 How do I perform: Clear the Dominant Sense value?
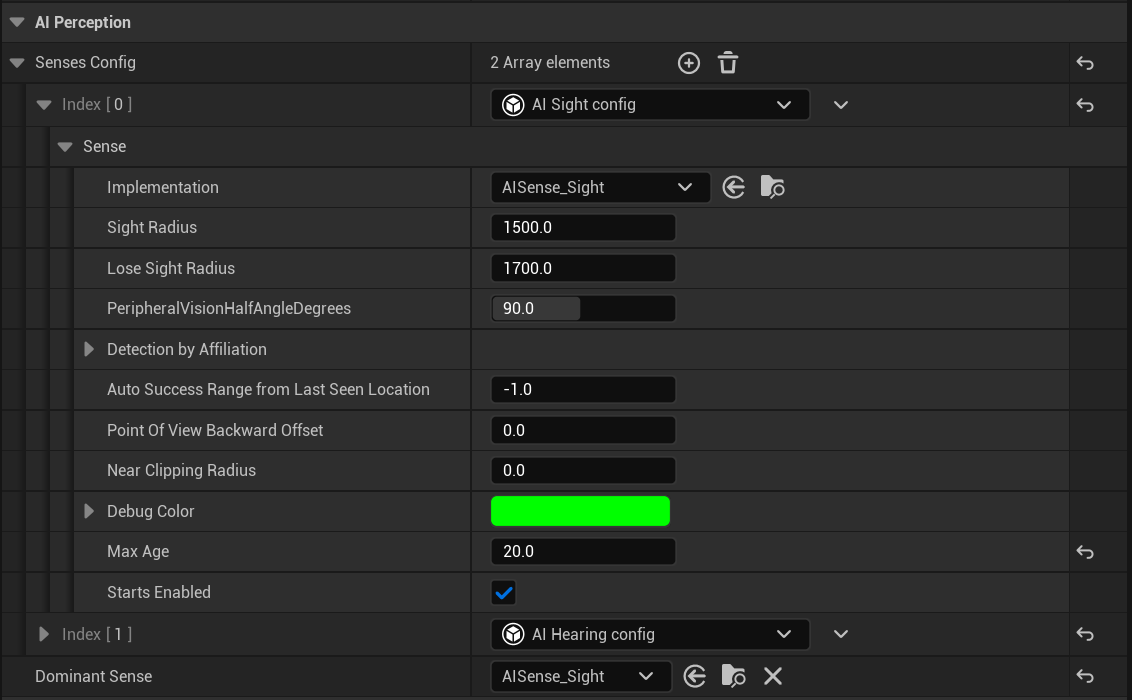(772, 677)
